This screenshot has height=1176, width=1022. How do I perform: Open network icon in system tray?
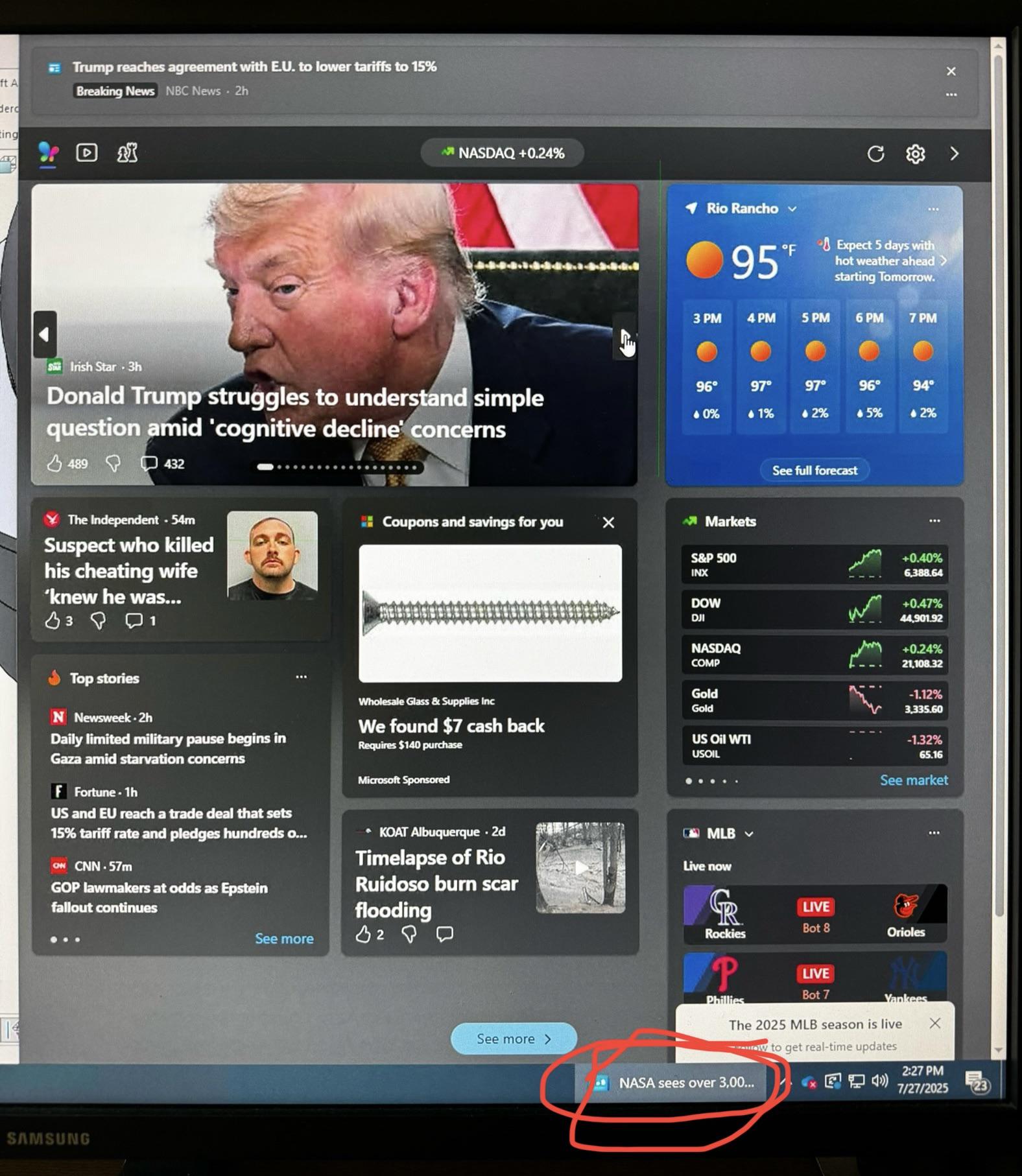[857, 1081]
